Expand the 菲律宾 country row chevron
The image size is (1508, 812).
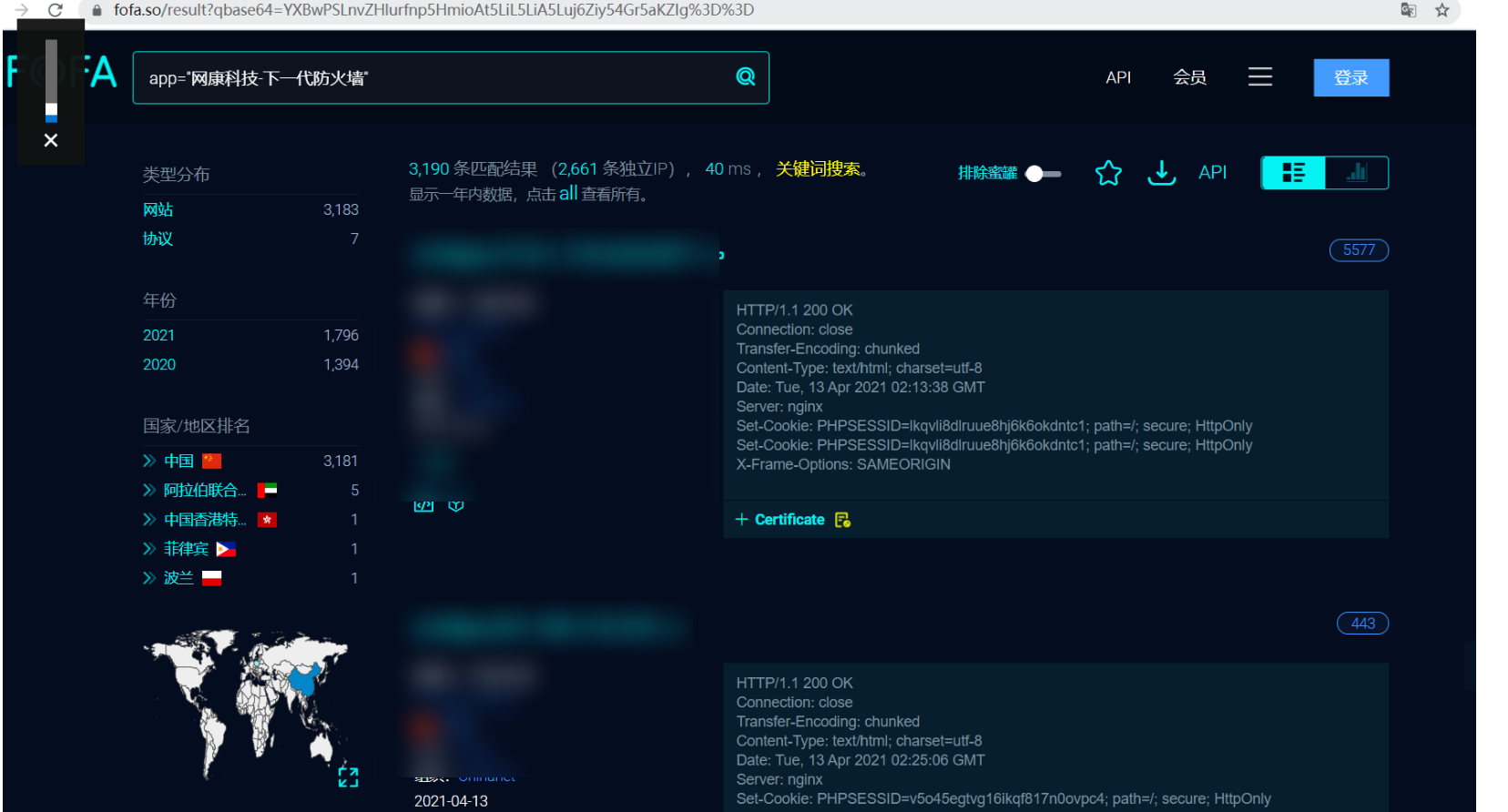pyautogui.click(x=149, y=549)
